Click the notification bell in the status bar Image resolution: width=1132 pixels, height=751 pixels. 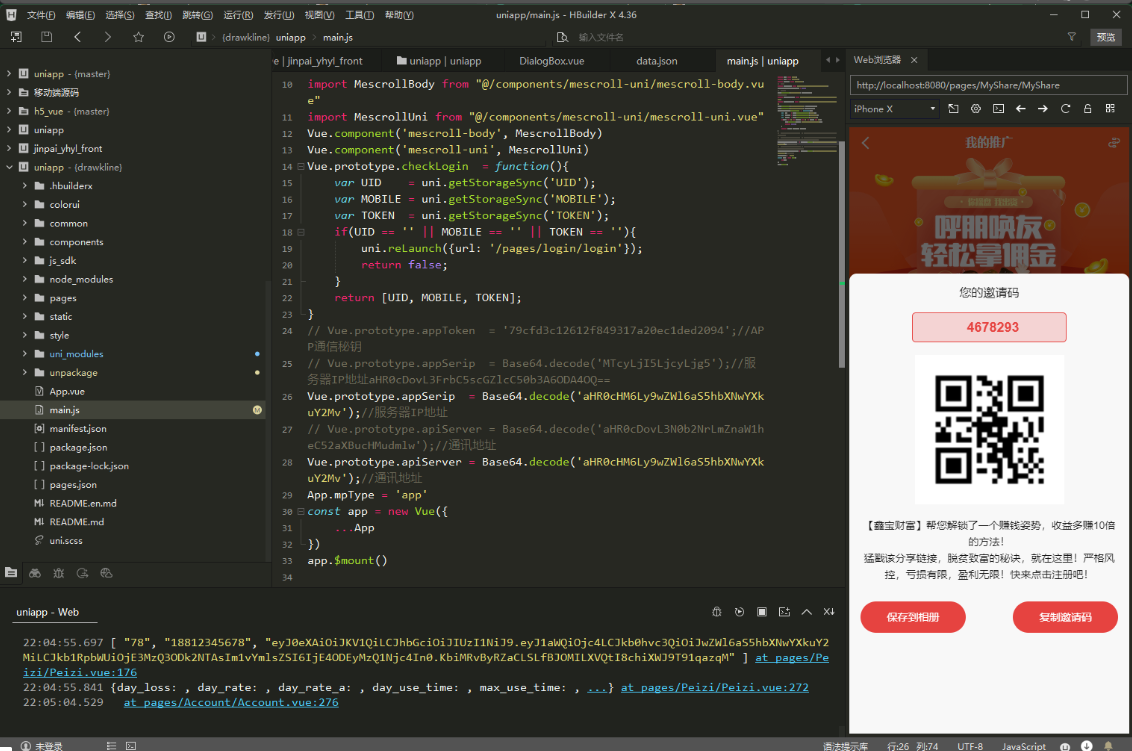[x=1108, y=746]
